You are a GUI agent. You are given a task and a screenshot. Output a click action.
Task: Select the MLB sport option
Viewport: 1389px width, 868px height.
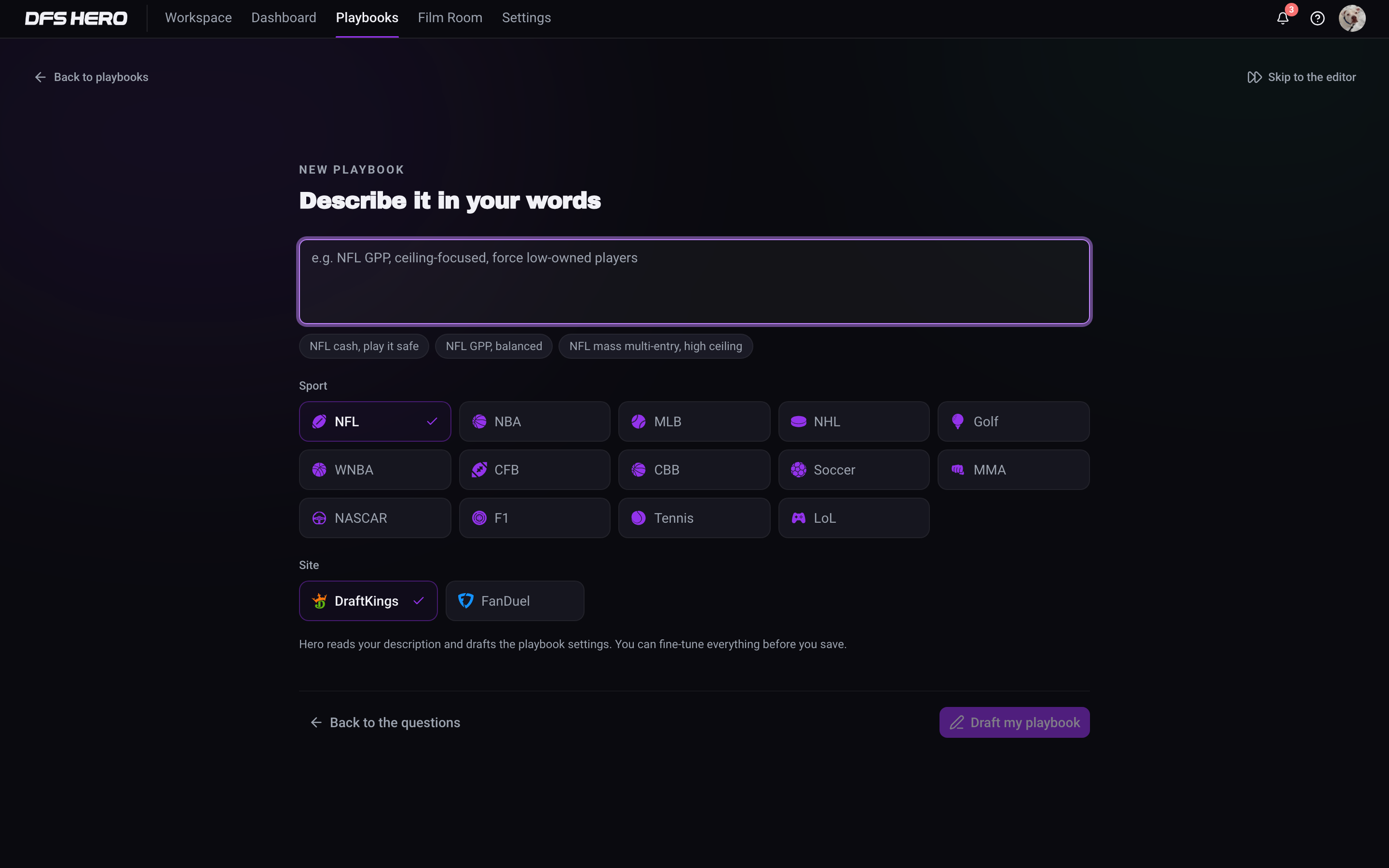[694, 421]
